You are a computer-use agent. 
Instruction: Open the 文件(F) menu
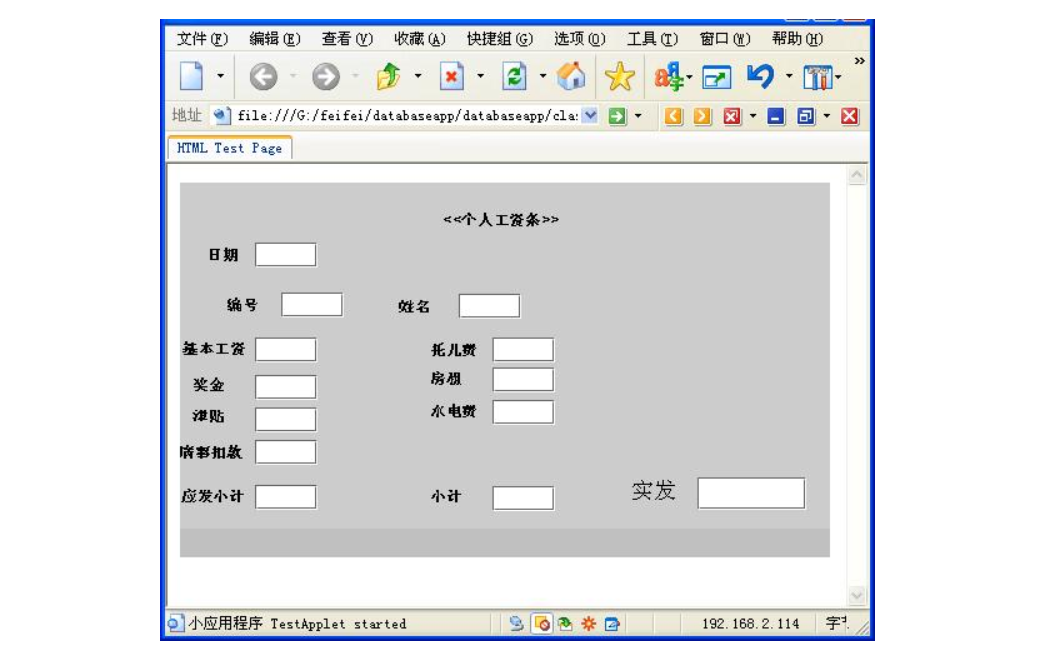tap(202, 39)
